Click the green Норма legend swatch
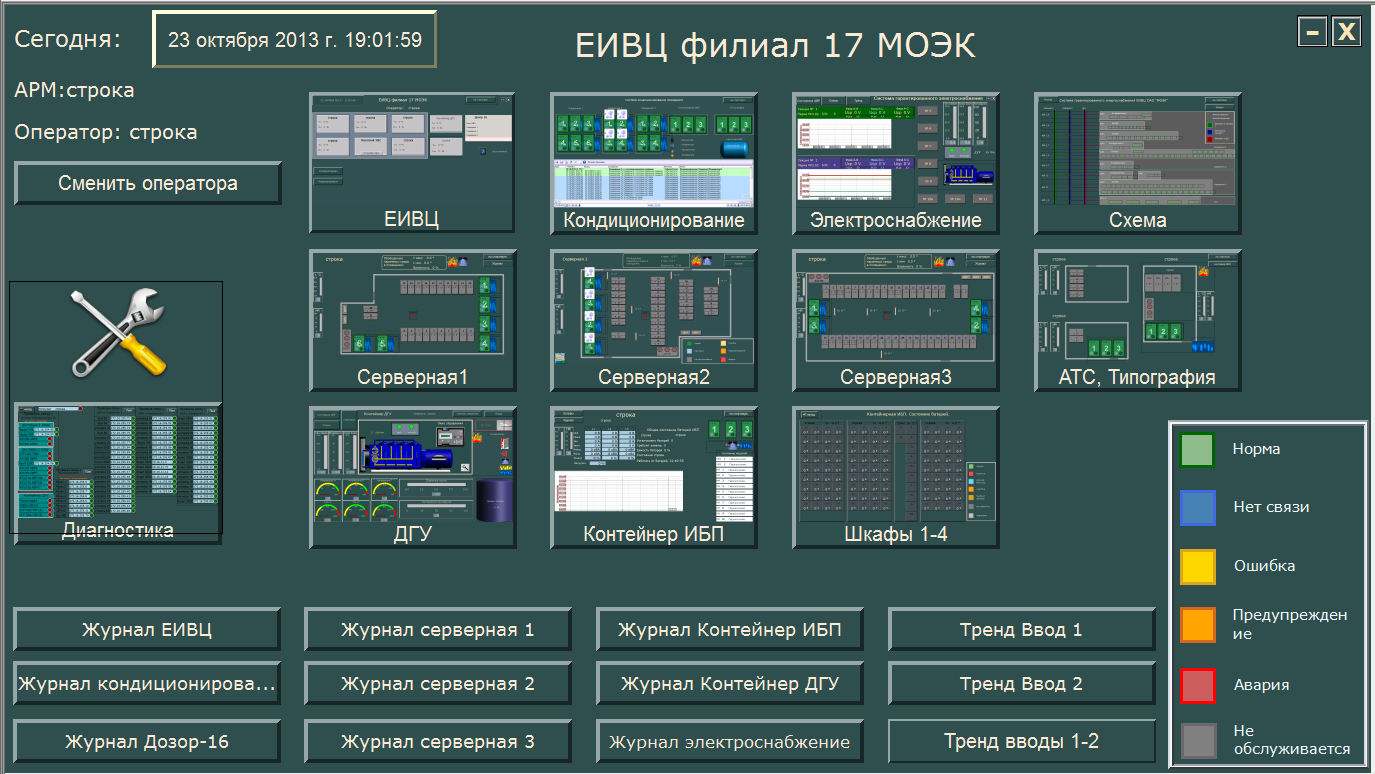1375x774 pixels. coord(1197,450)
